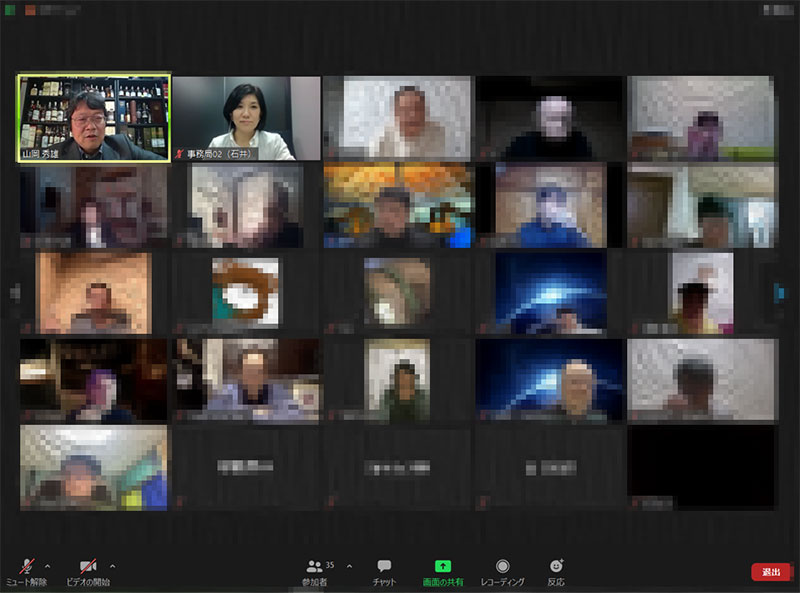Click the green 画面の共有 share screen icon
The width and height of the screenshot is (800, 593).
[443, 566]
